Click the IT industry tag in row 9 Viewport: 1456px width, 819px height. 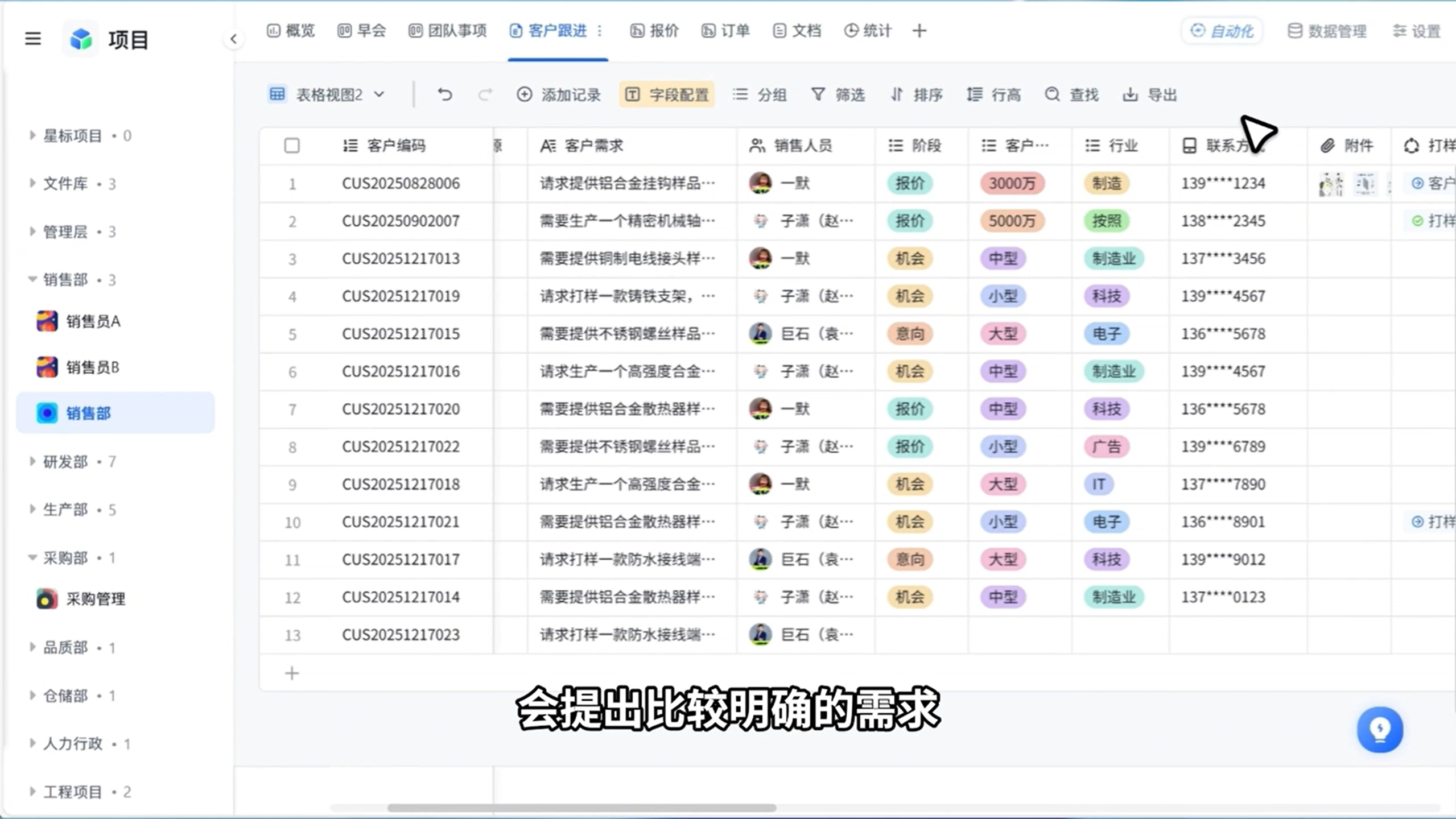(1099, 484)
